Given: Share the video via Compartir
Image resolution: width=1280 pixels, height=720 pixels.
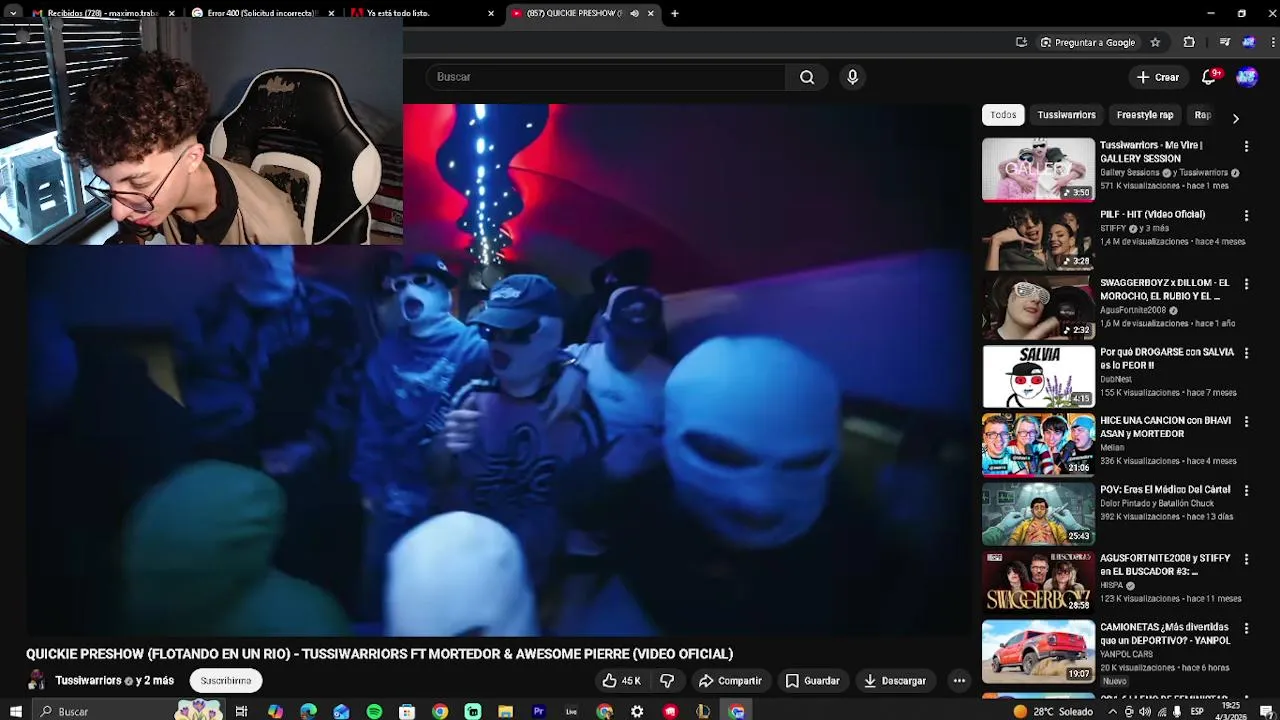Looking at the screenshot, I should [x=730, y=681].
